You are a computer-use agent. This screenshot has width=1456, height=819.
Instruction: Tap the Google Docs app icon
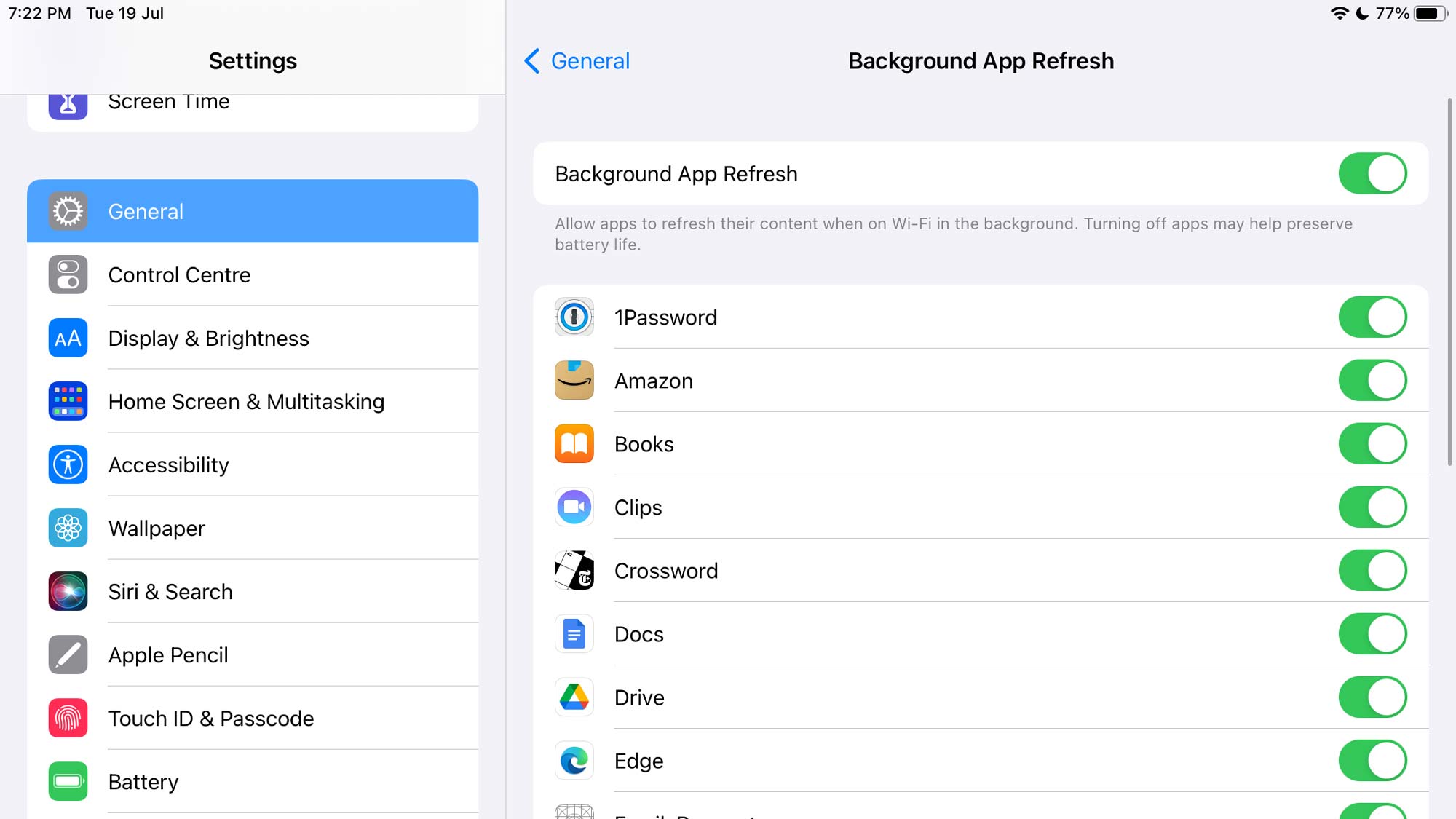574,633
